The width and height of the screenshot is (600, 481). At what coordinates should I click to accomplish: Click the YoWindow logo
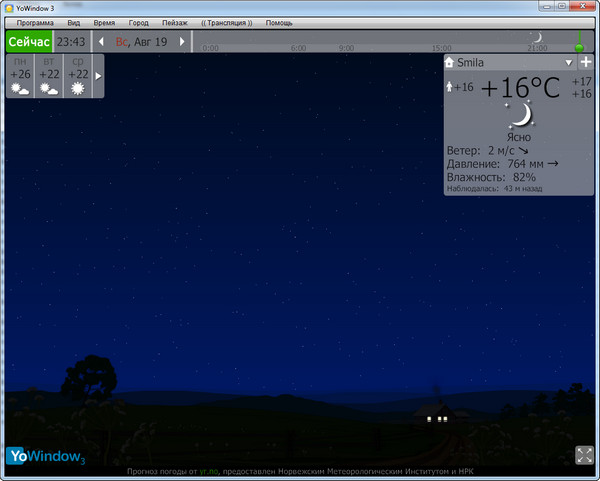46,456
